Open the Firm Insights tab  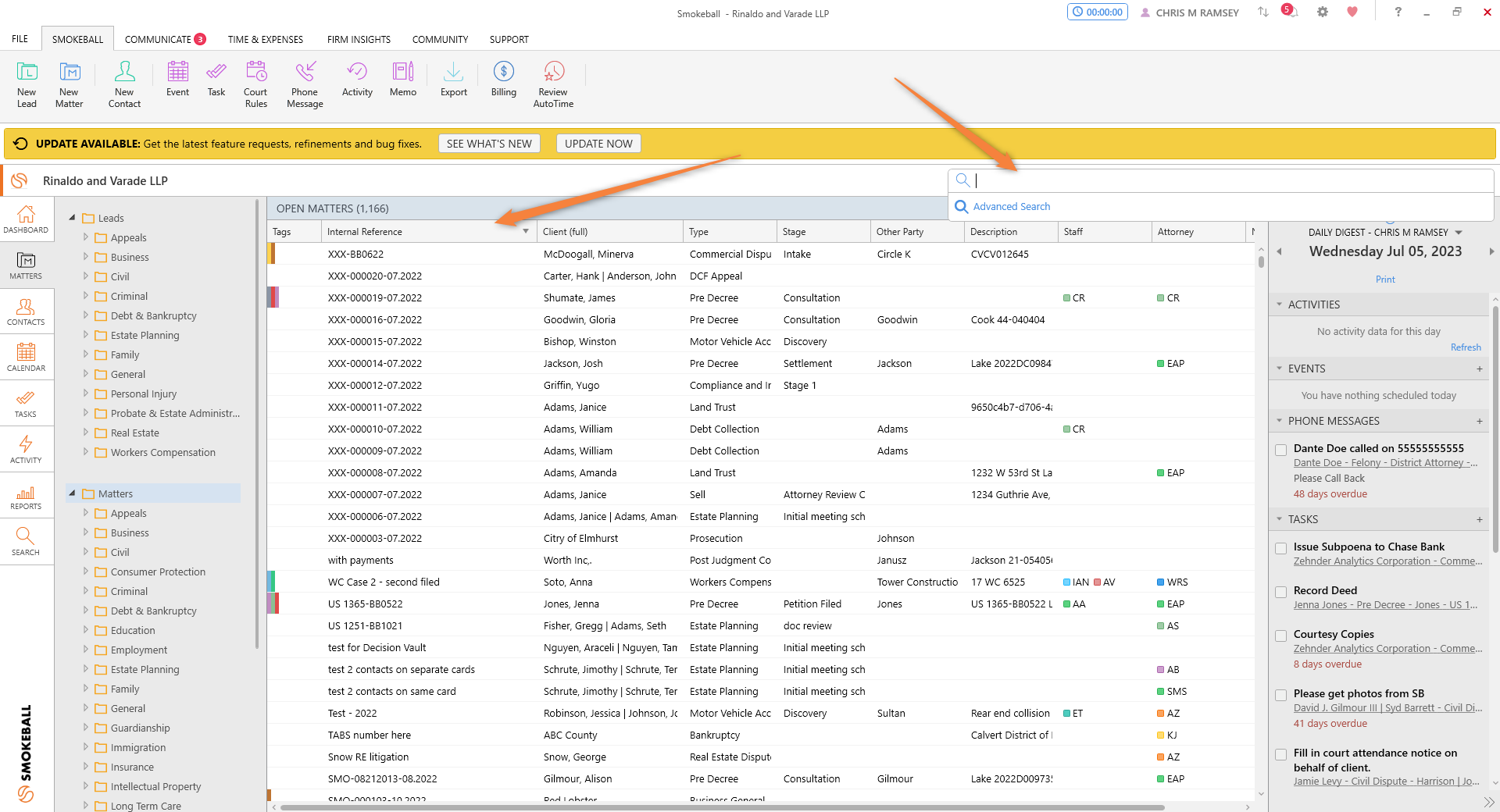[x=359, y=39]
